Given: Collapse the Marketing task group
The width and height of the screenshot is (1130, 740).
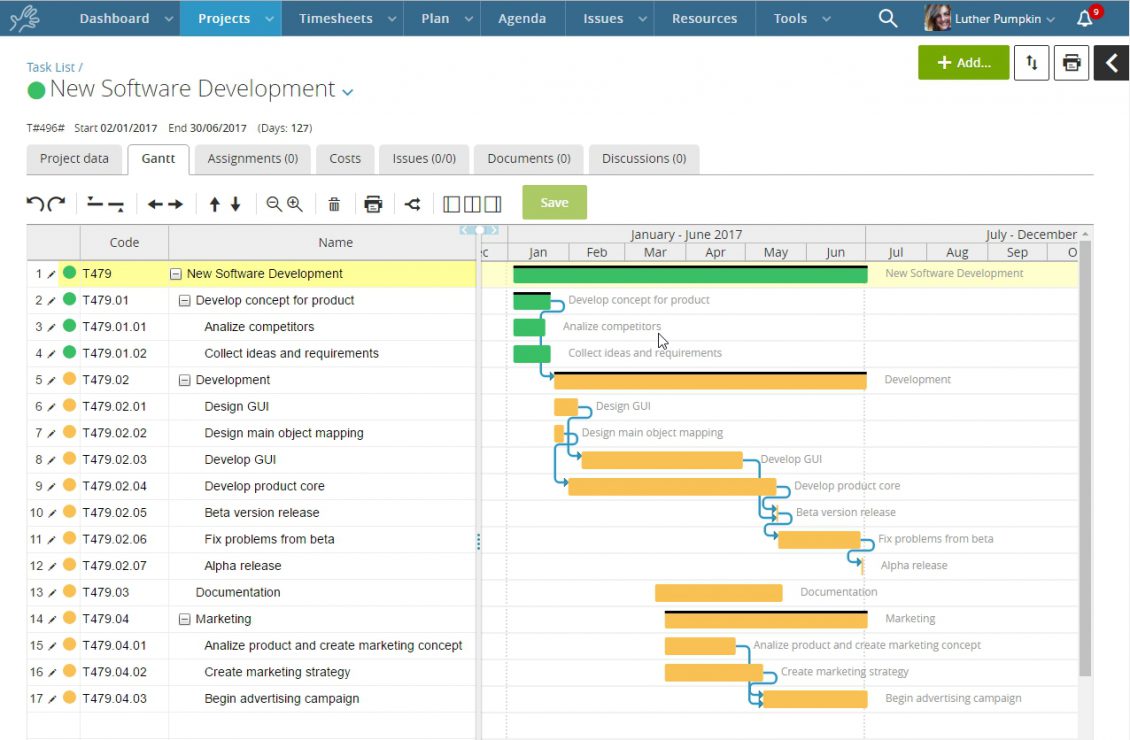Looking at the screenshot, I should click(185, 618).
